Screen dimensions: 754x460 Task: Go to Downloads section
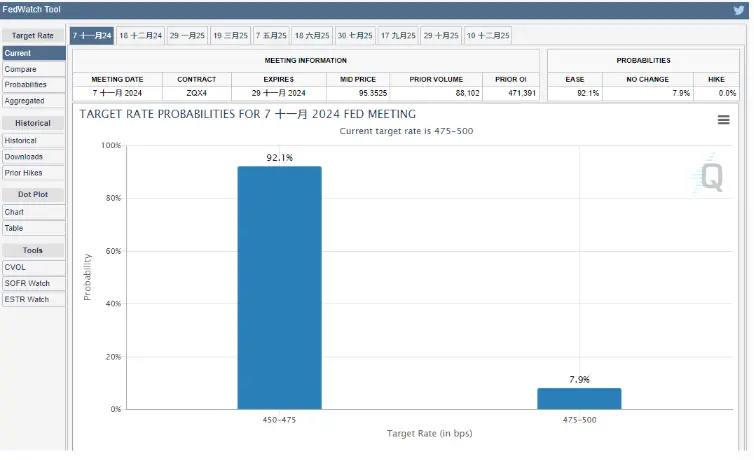pyautogui.click(x=33, y=157)
